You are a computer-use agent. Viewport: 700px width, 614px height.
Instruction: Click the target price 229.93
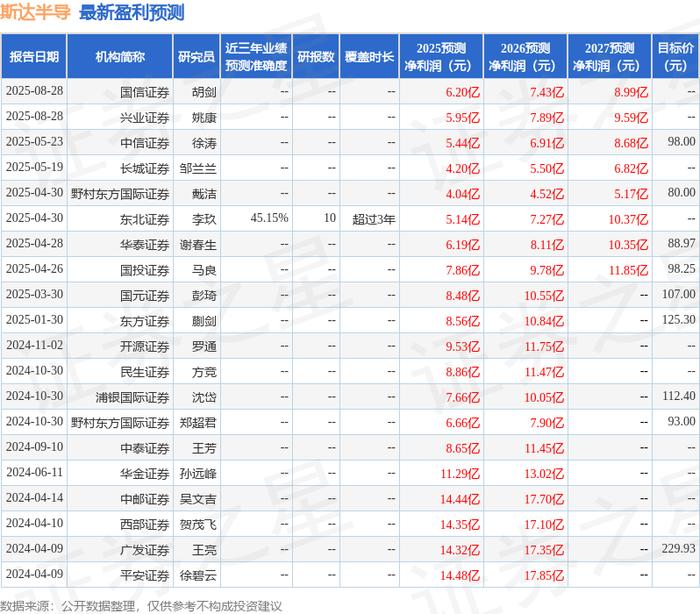tap(679, 548)
